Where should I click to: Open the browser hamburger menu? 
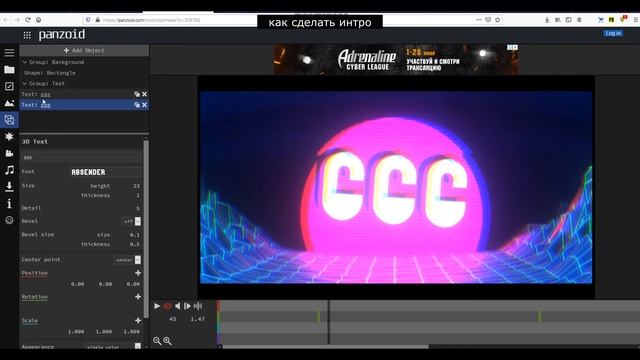pos(636,20)
